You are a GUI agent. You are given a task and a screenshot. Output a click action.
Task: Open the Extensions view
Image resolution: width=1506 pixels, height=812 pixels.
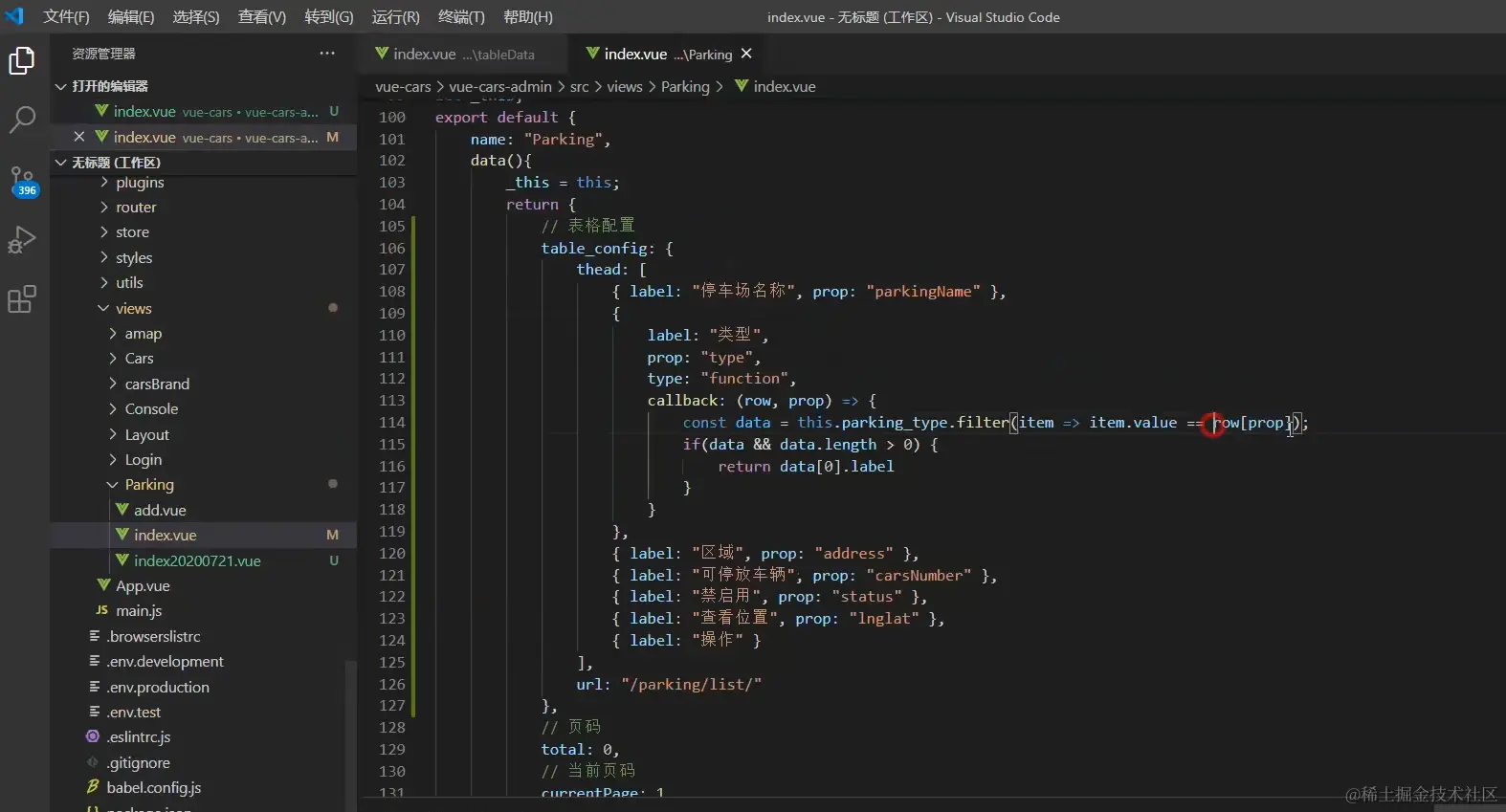tap(22, 299)
